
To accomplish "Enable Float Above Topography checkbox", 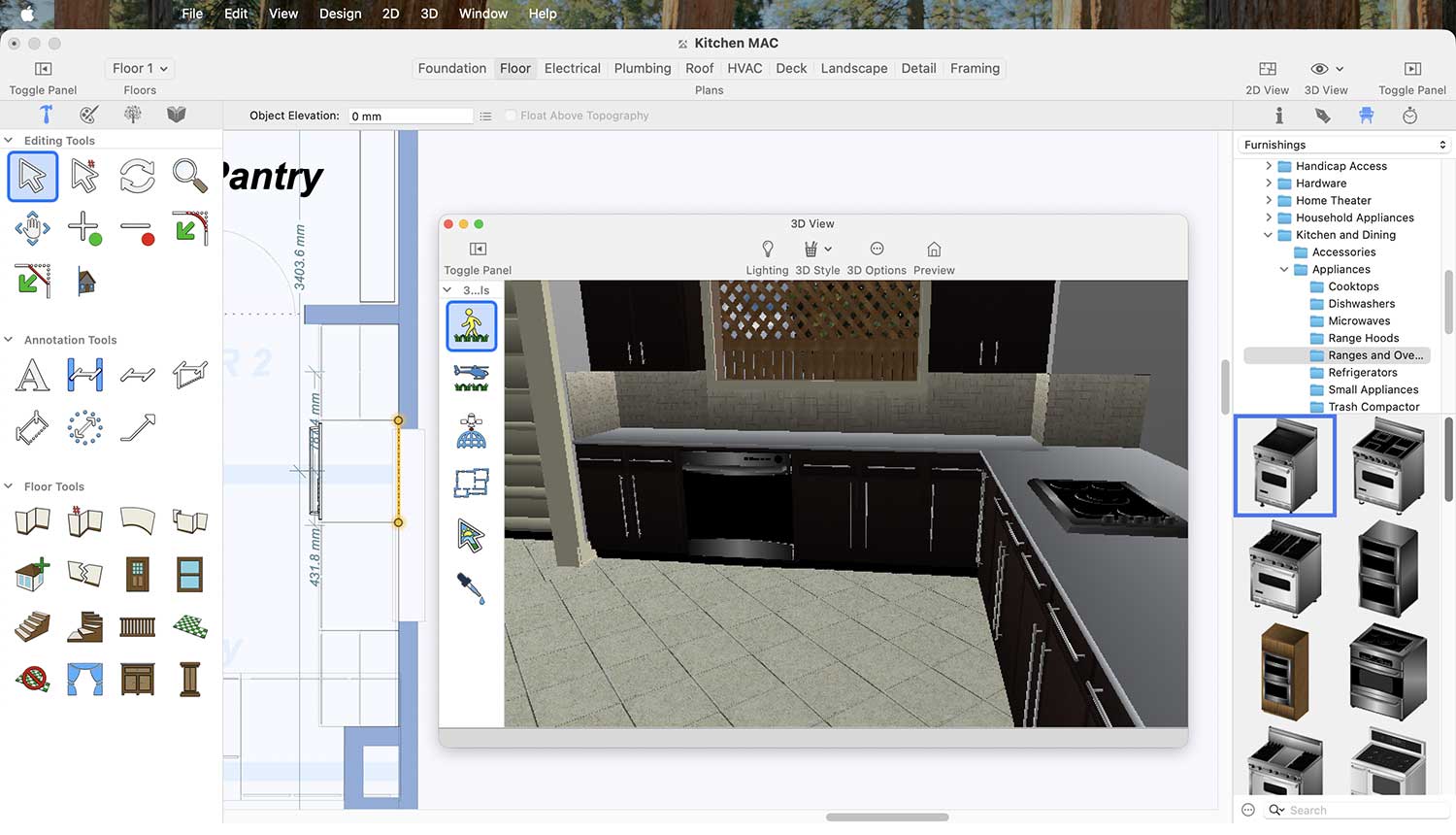I will [511, 116].
